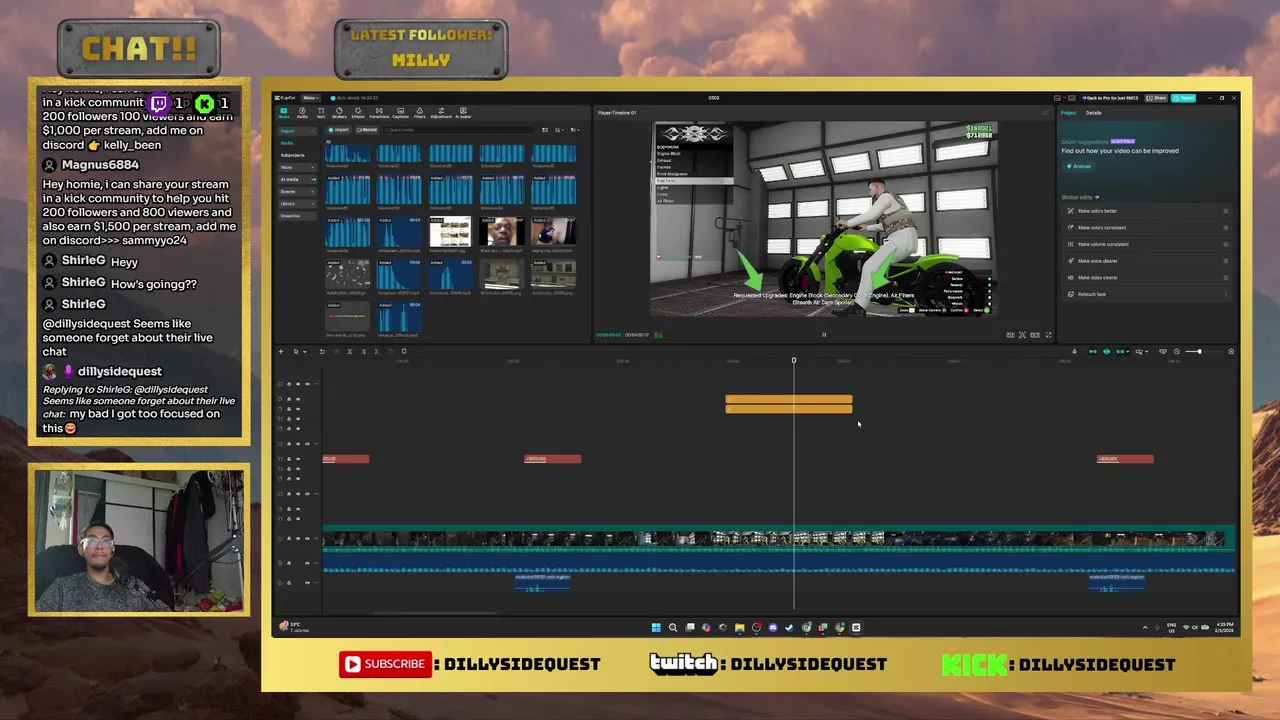Image resolution: width=1280 pixels, height=720 pixels.
Task: Open the Filters panel
Action: (x=420, y=113)
